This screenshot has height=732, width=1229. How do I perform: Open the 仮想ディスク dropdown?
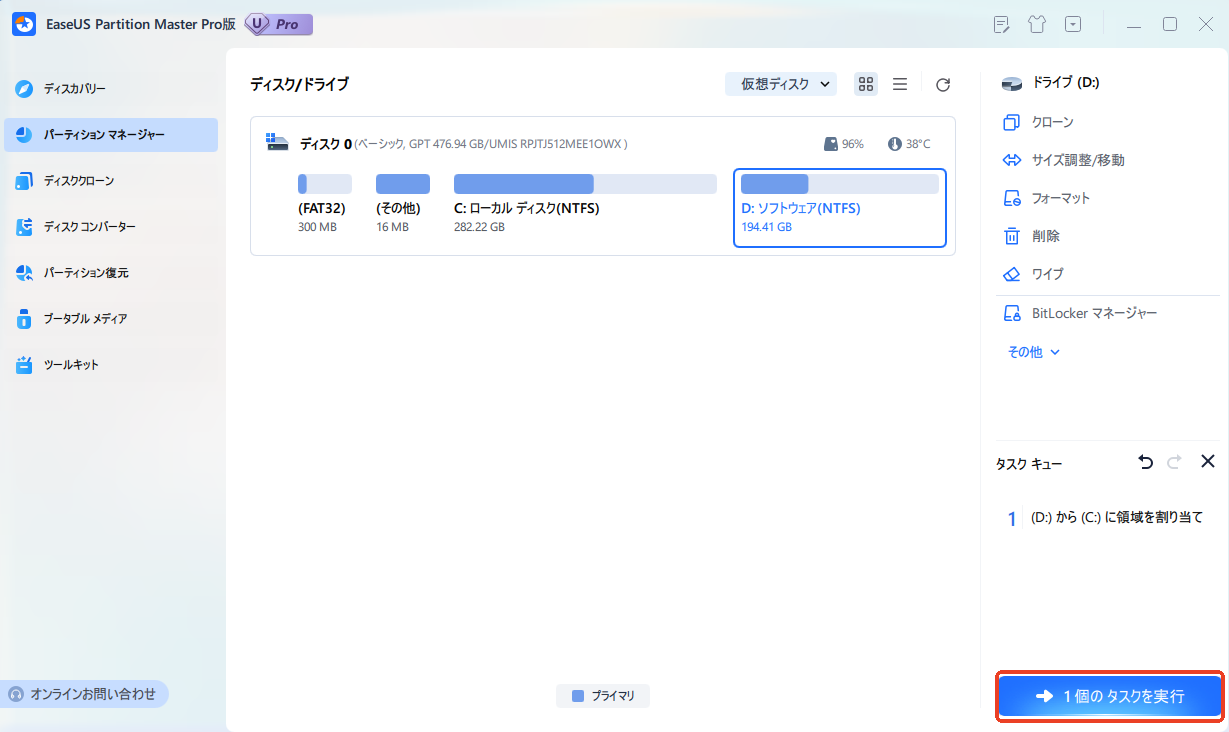(x=780, y=84)
